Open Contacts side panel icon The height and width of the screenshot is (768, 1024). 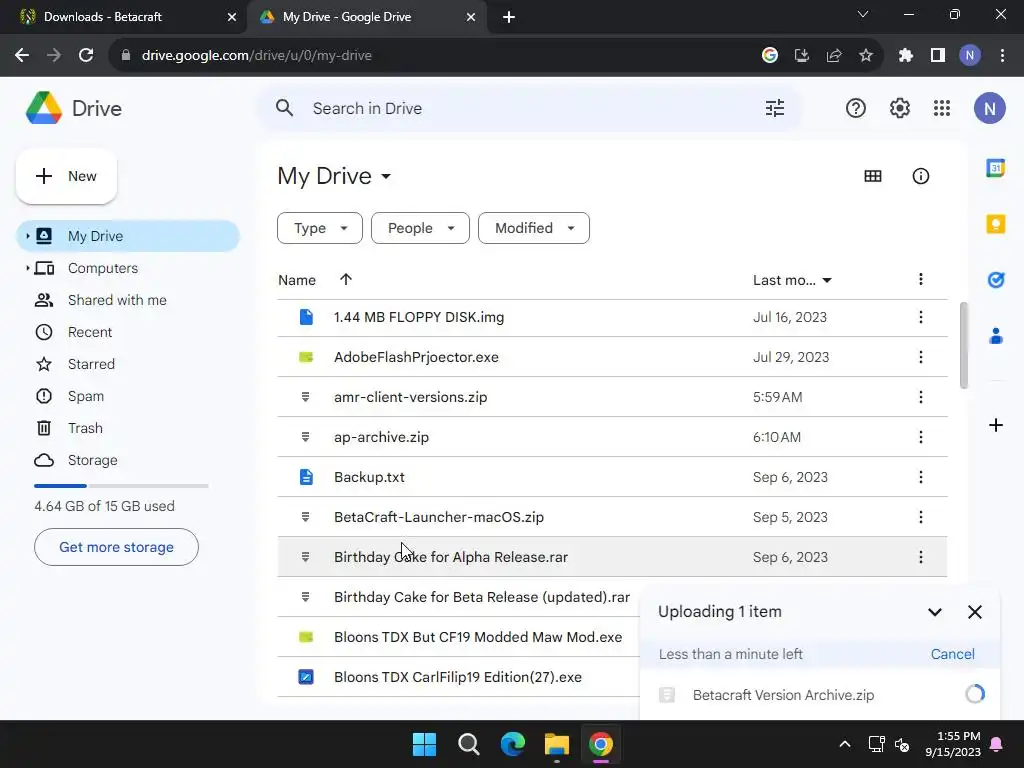[x=995, y=336]
